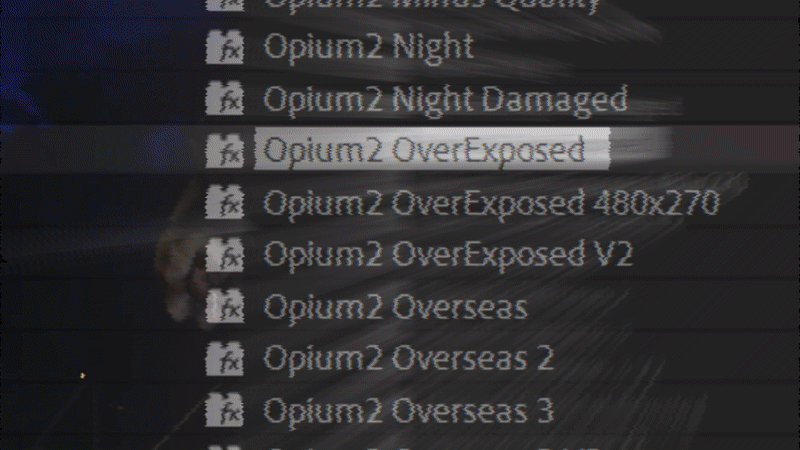Click the fx icon beside Opium2 Night Damaged
800x450 pixels.
(x=224, y=98)
